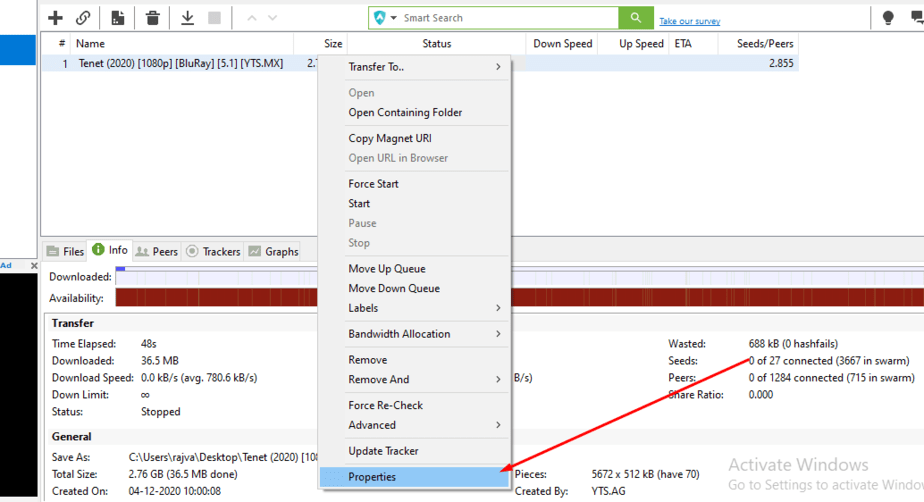
Task: Open search provider dropdown next to shield
Action: [394, 18]
